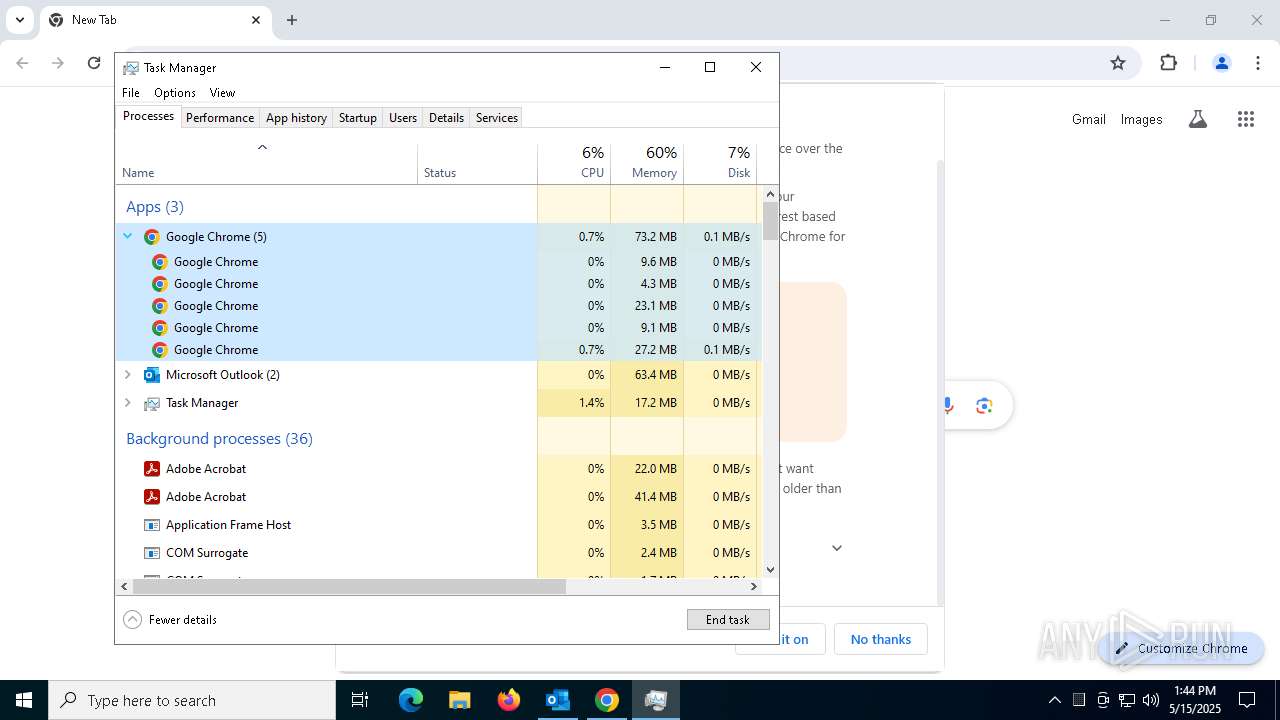Open the Search Labs flask icon
1280x720 pixels.
(1197, 119)
